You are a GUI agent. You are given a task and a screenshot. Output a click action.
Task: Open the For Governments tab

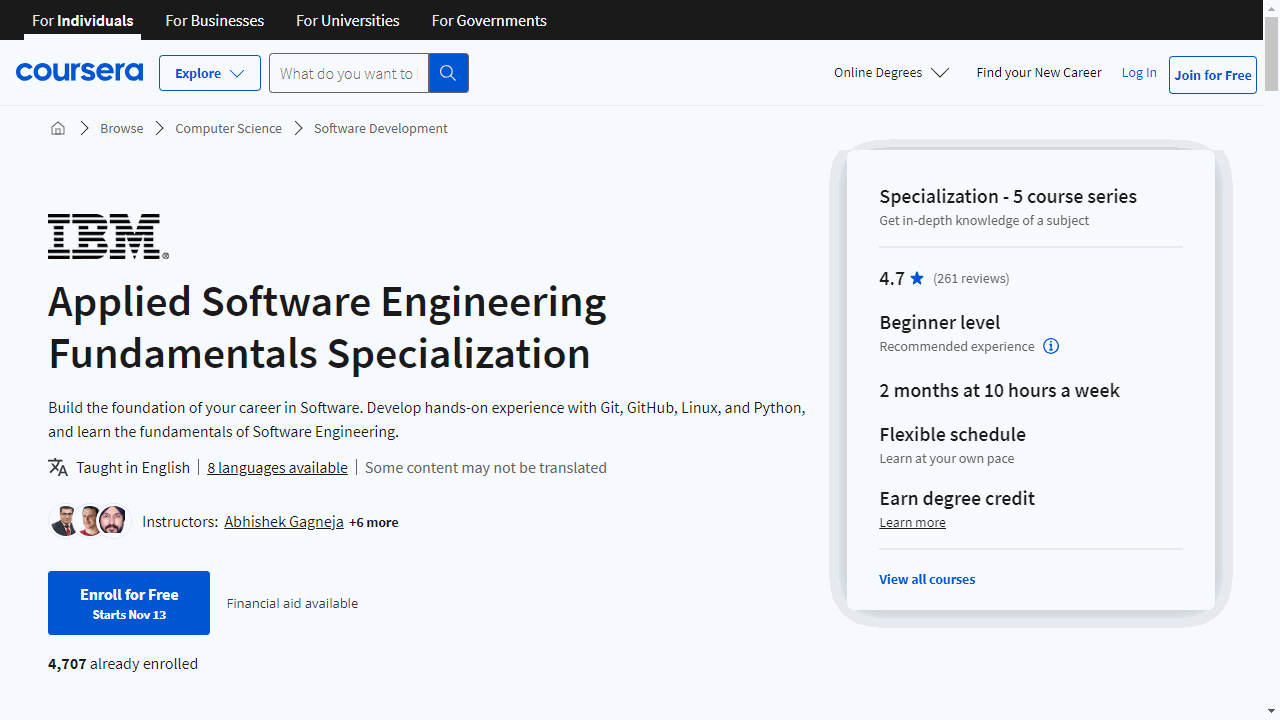(489, 20)
